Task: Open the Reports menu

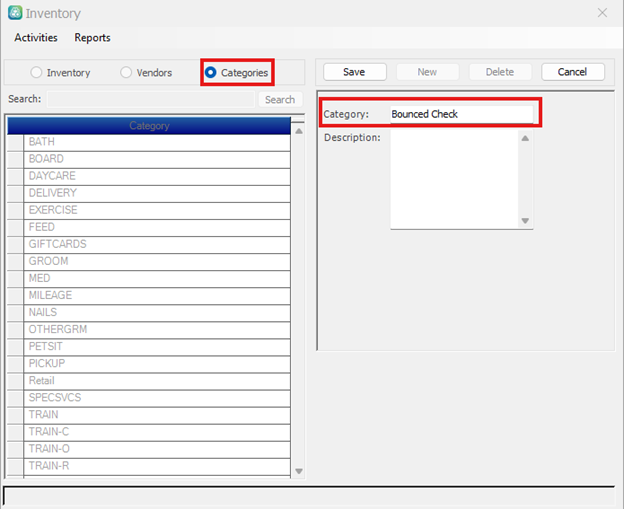Action: [92, 38]
